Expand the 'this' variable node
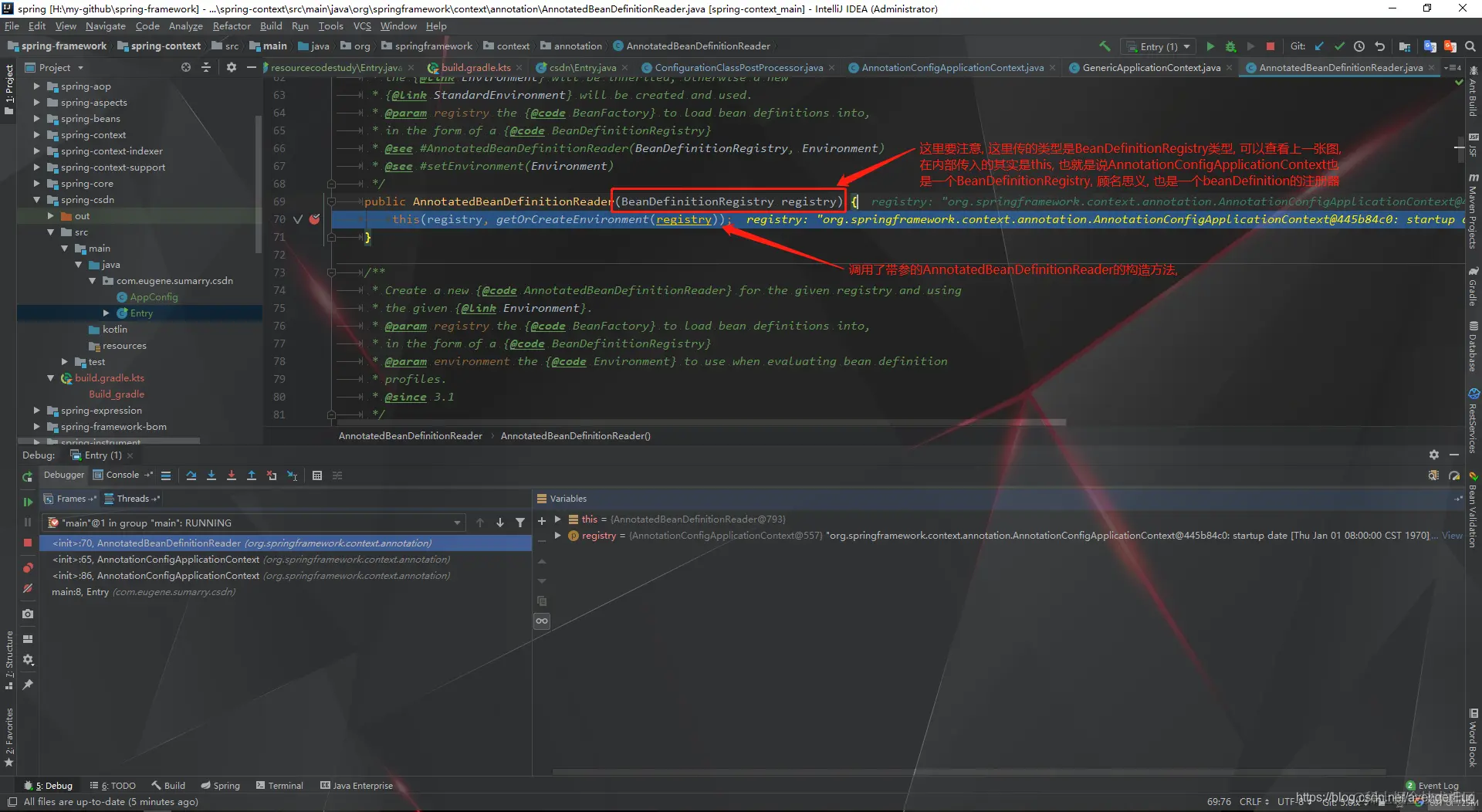1482x812 pixels. 557,519
